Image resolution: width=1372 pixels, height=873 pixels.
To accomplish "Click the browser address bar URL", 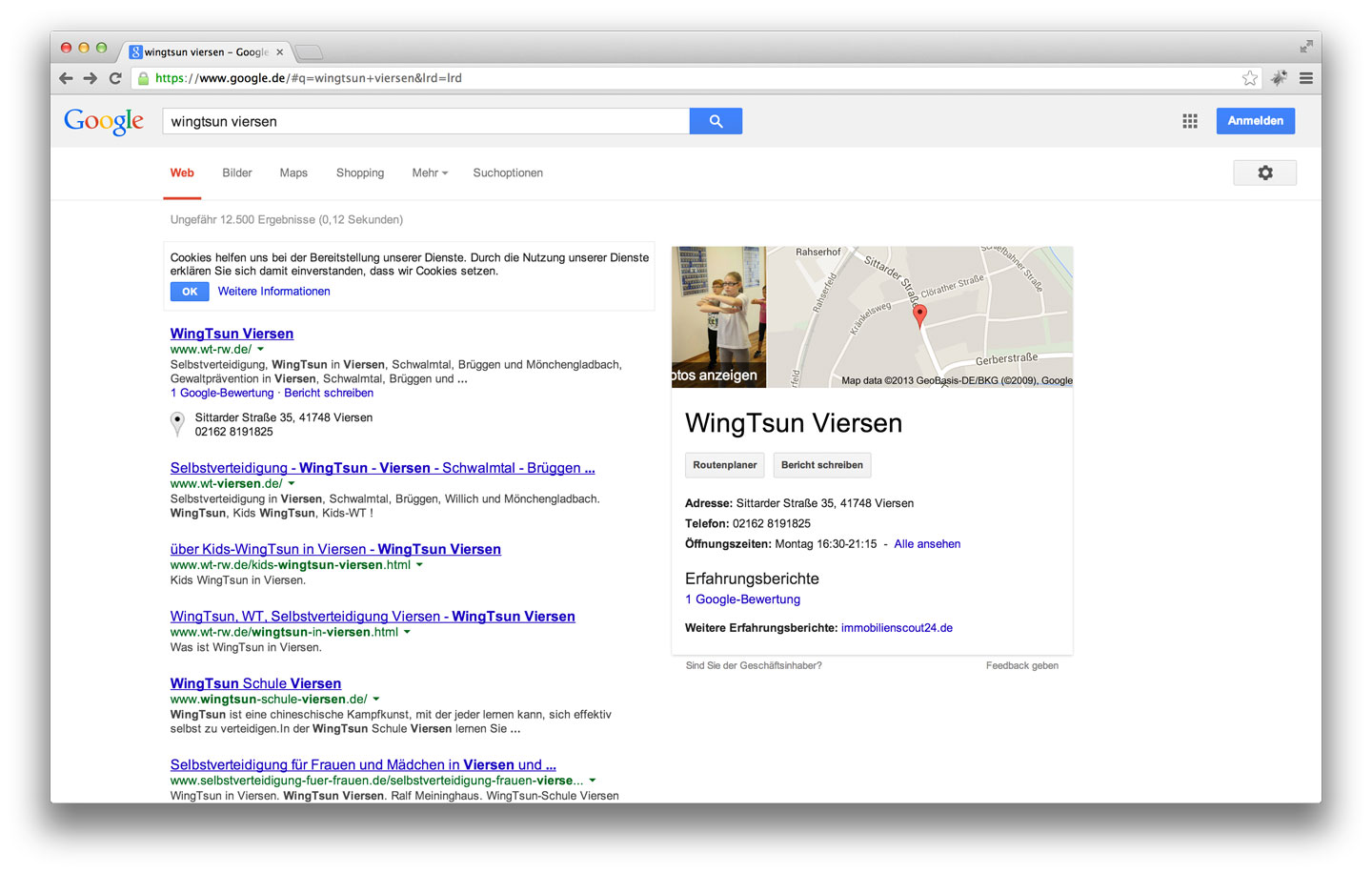I will click(x=309, y=78).
